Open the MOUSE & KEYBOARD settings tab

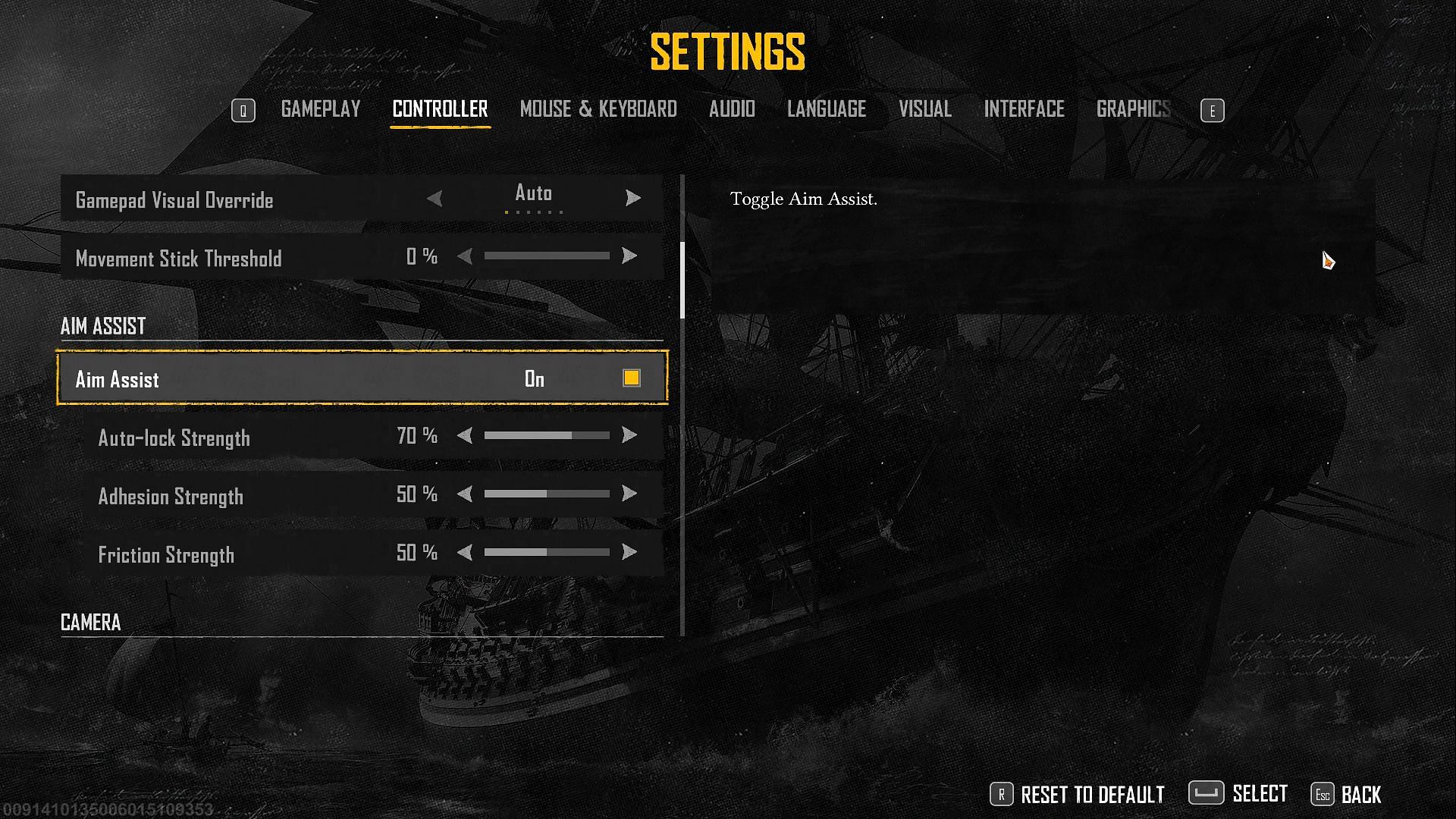(x=598, y=109)
